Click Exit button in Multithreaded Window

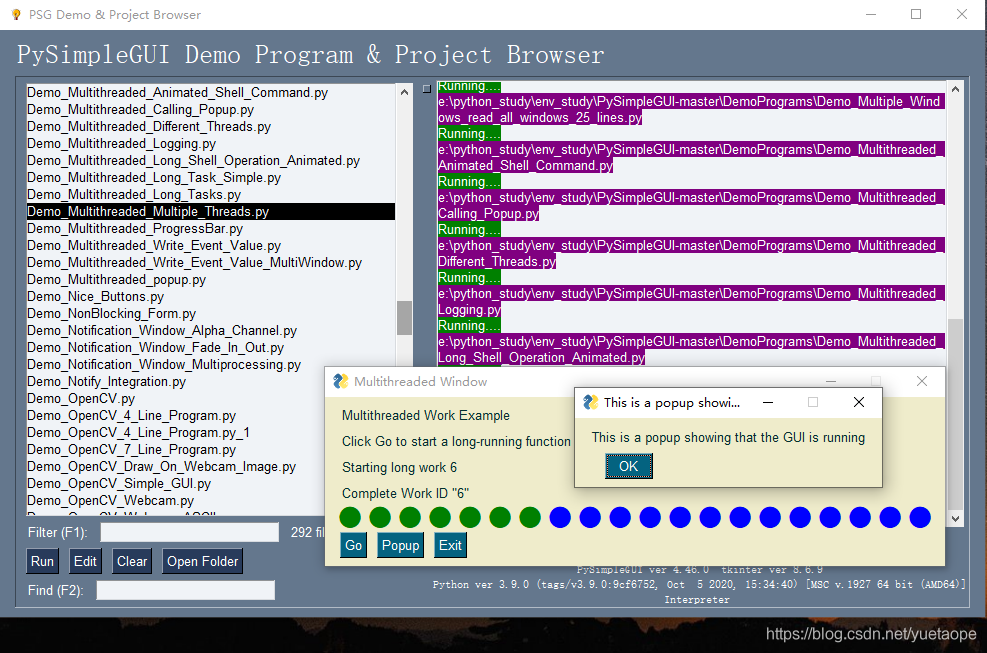[x=450, y=545]
